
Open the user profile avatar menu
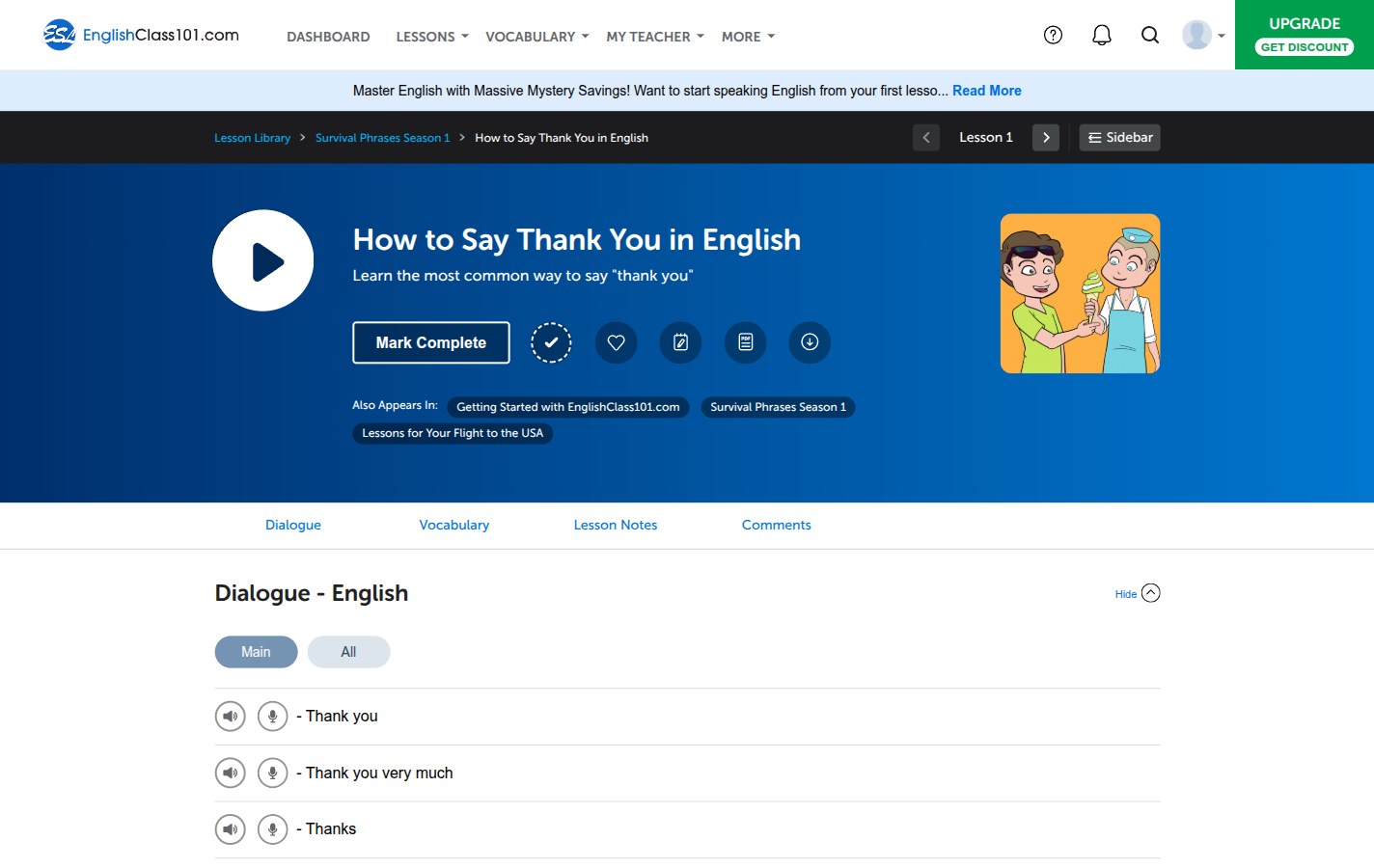point(1203,35)
